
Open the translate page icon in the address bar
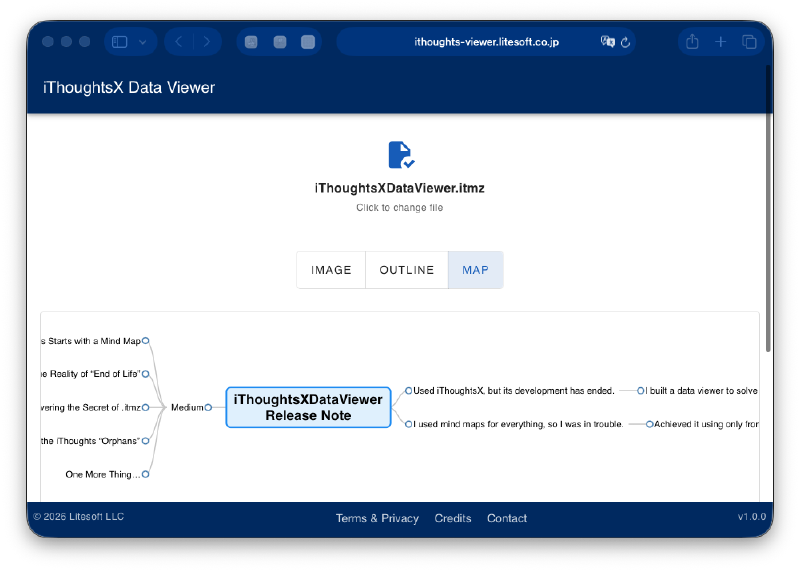607,42
